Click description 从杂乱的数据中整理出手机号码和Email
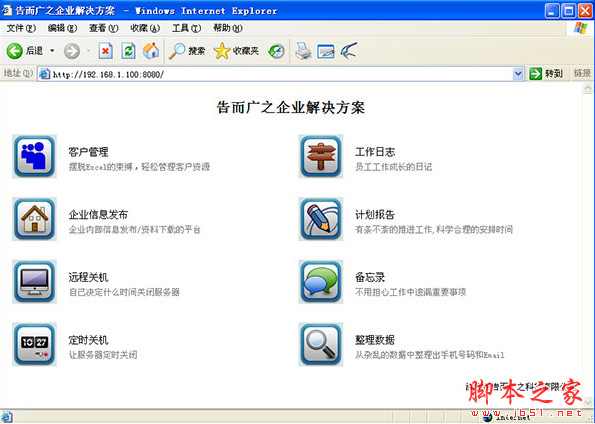The height and width of the screenshot is (424, 595). point(430,355)
